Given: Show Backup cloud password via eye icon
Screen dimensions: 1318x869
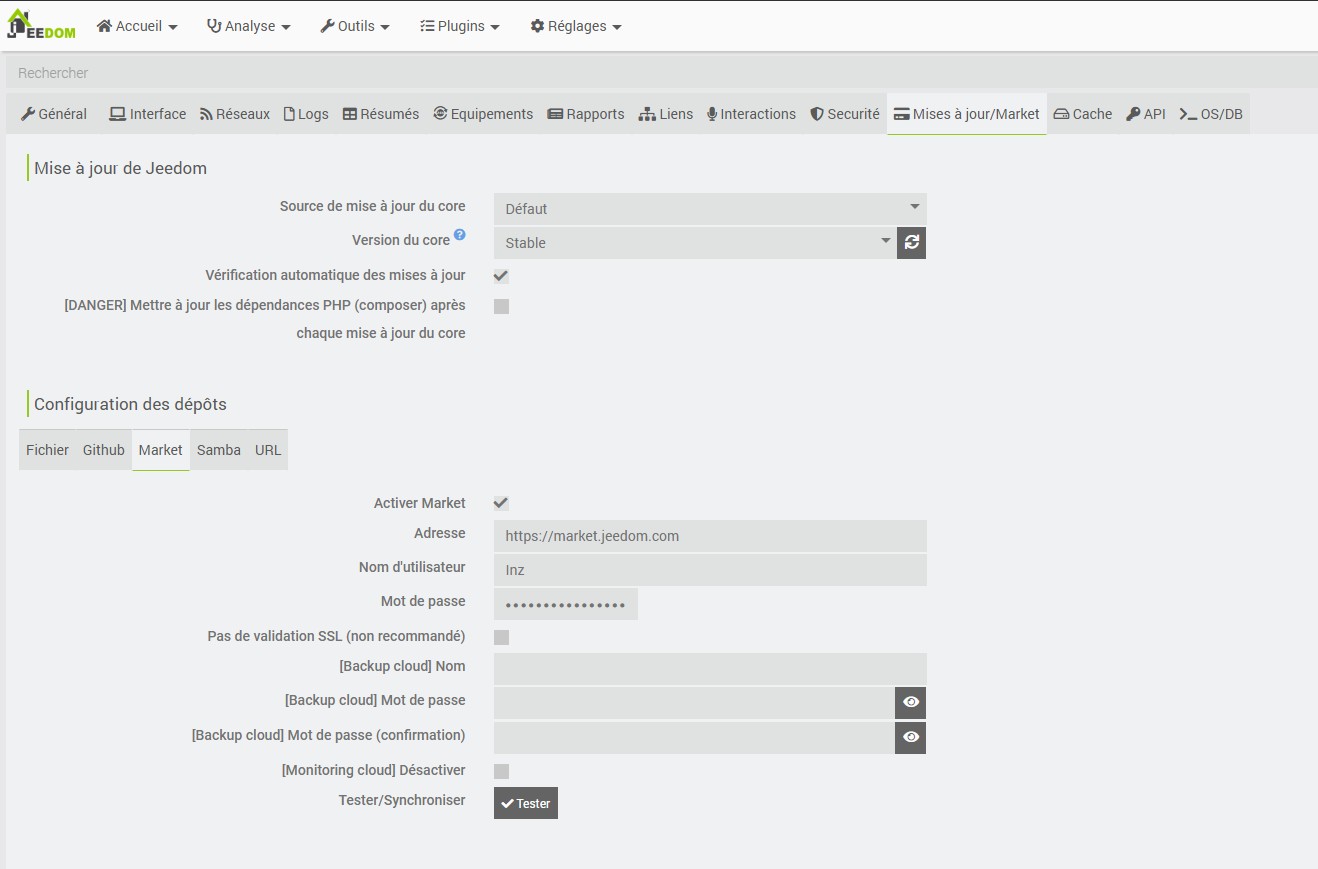Looking at the screenshot, I should click(911, 702).
